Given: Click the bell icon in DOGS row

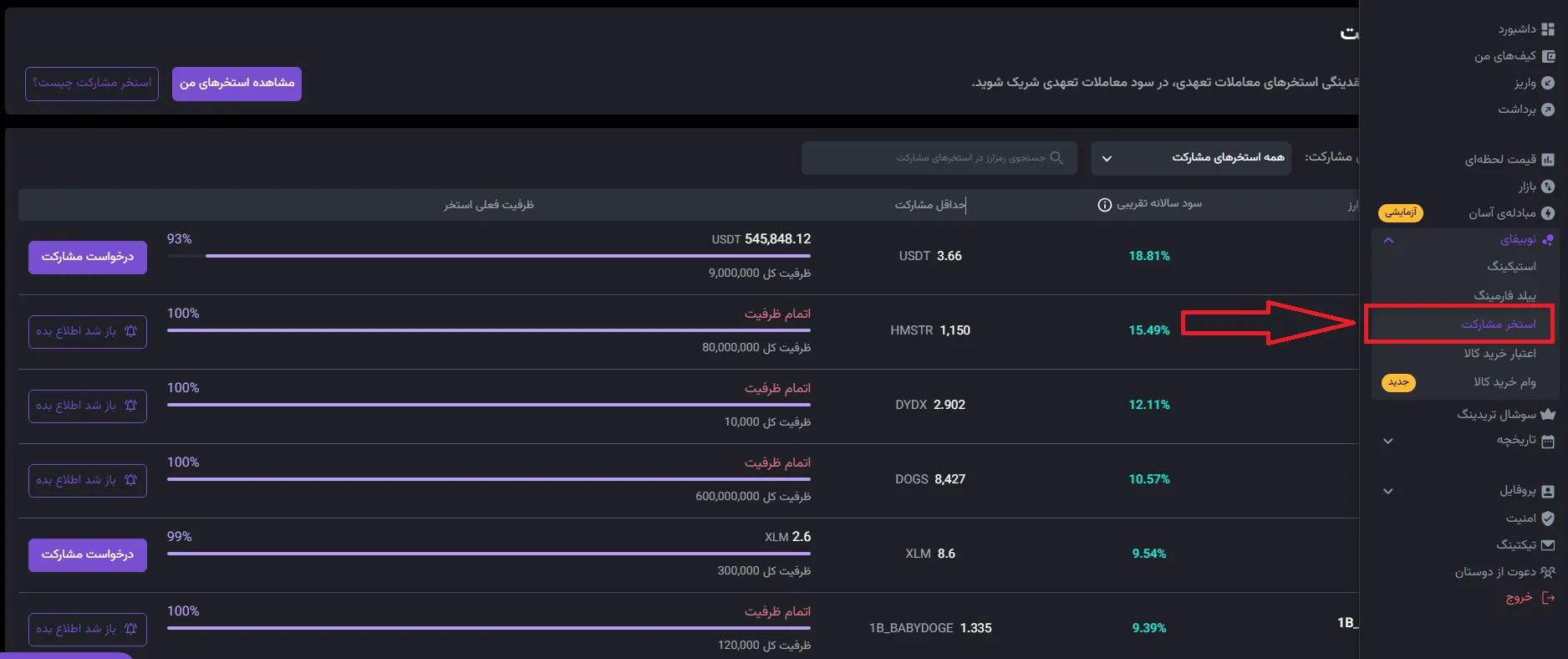Looking at the screenshot, I should [130, 480].
